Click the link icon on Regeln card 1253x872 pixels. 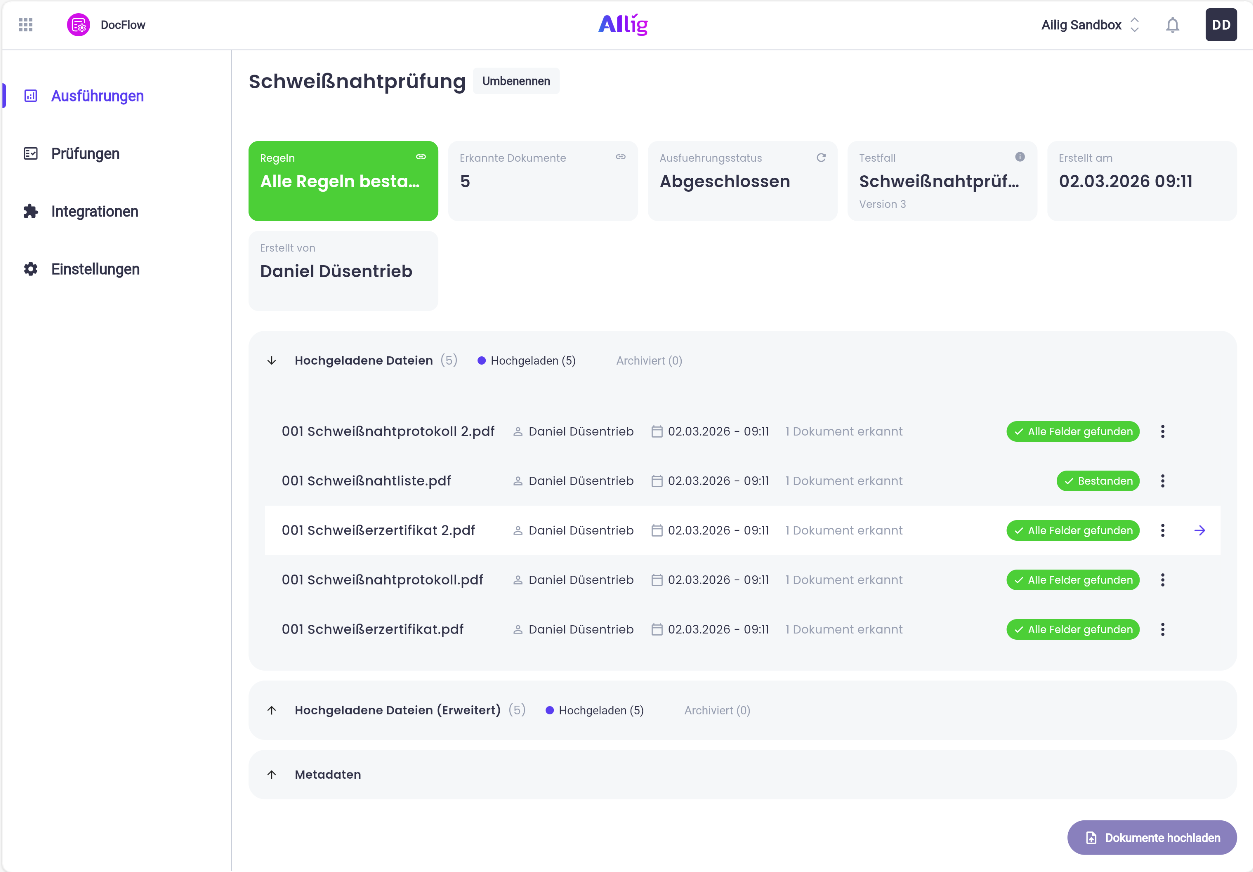point(421,157)
